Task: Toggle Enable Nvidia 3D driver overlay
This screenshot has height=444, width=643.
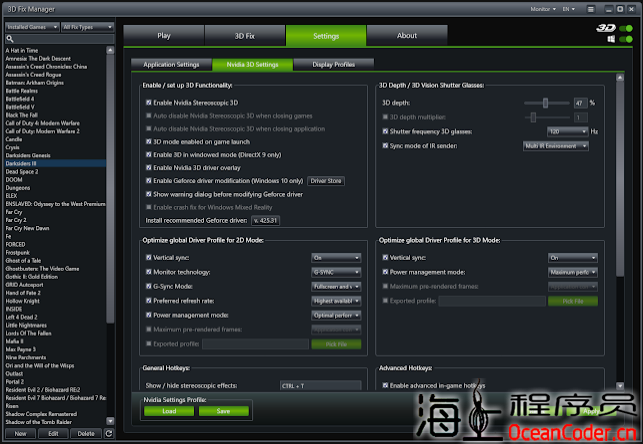Action: pos(149,167)
